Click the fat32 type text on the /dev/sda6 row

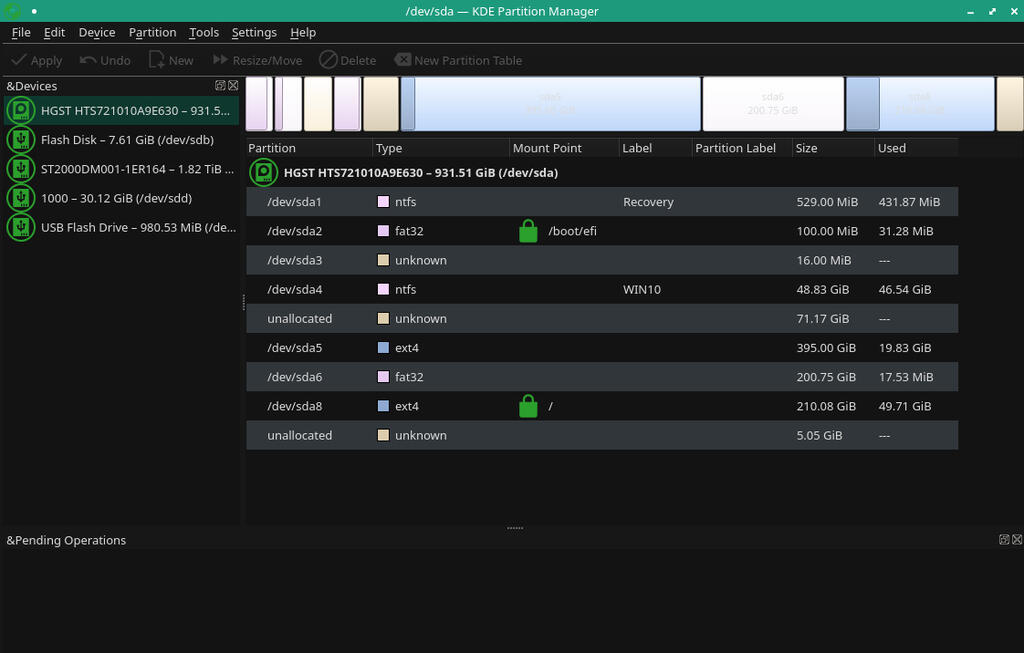tap(409, 377)
